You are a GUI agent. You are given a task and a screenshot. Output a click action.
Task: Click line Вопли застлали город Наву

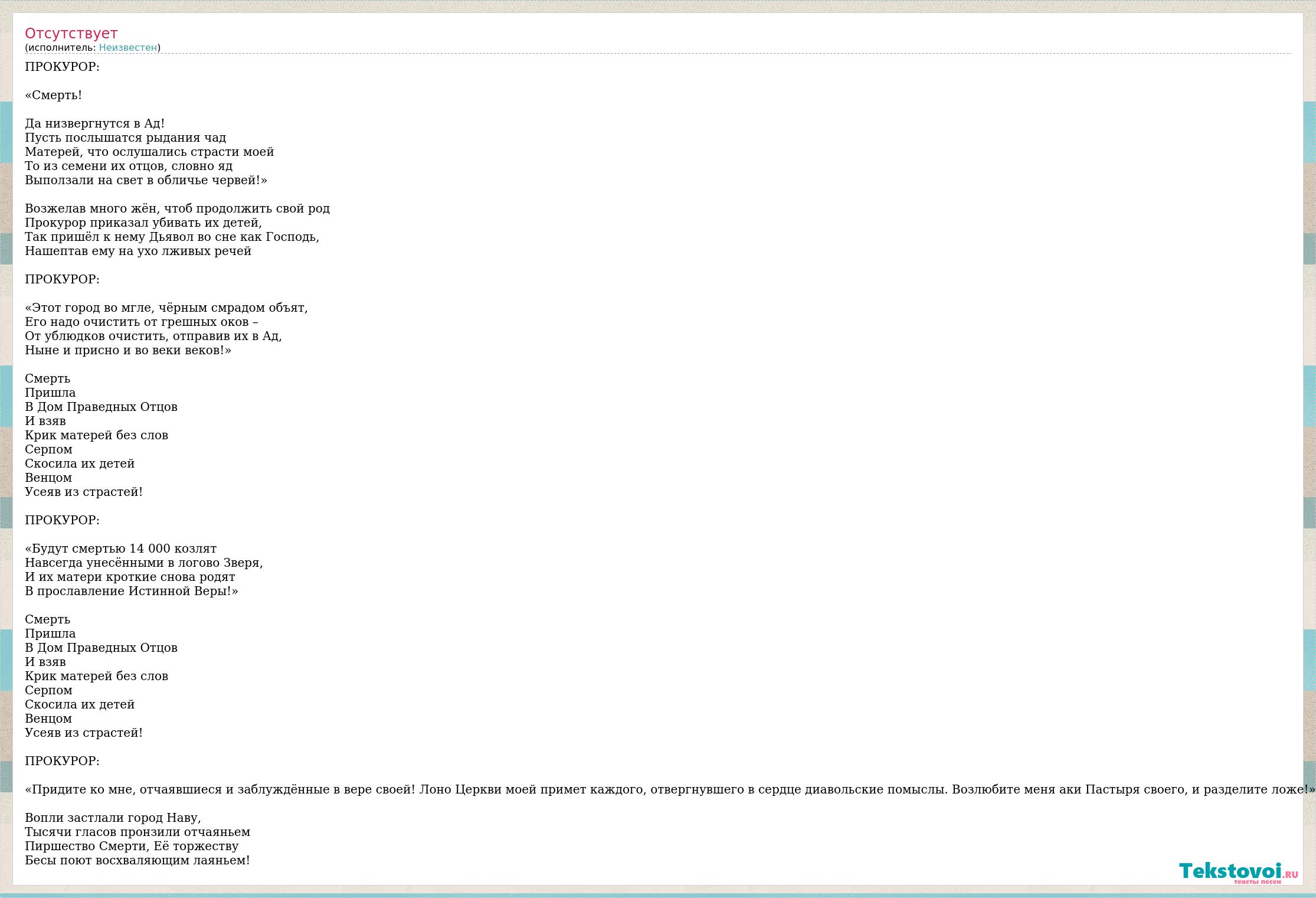point(113,818)
